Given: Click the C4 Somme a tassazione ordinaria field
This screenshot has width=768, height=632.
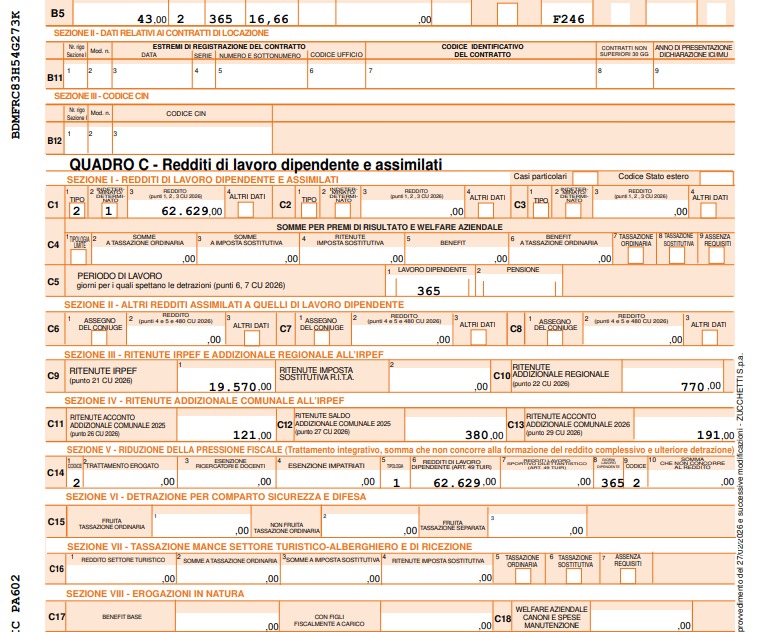Looking at the screenshot, I should [144, 255].
